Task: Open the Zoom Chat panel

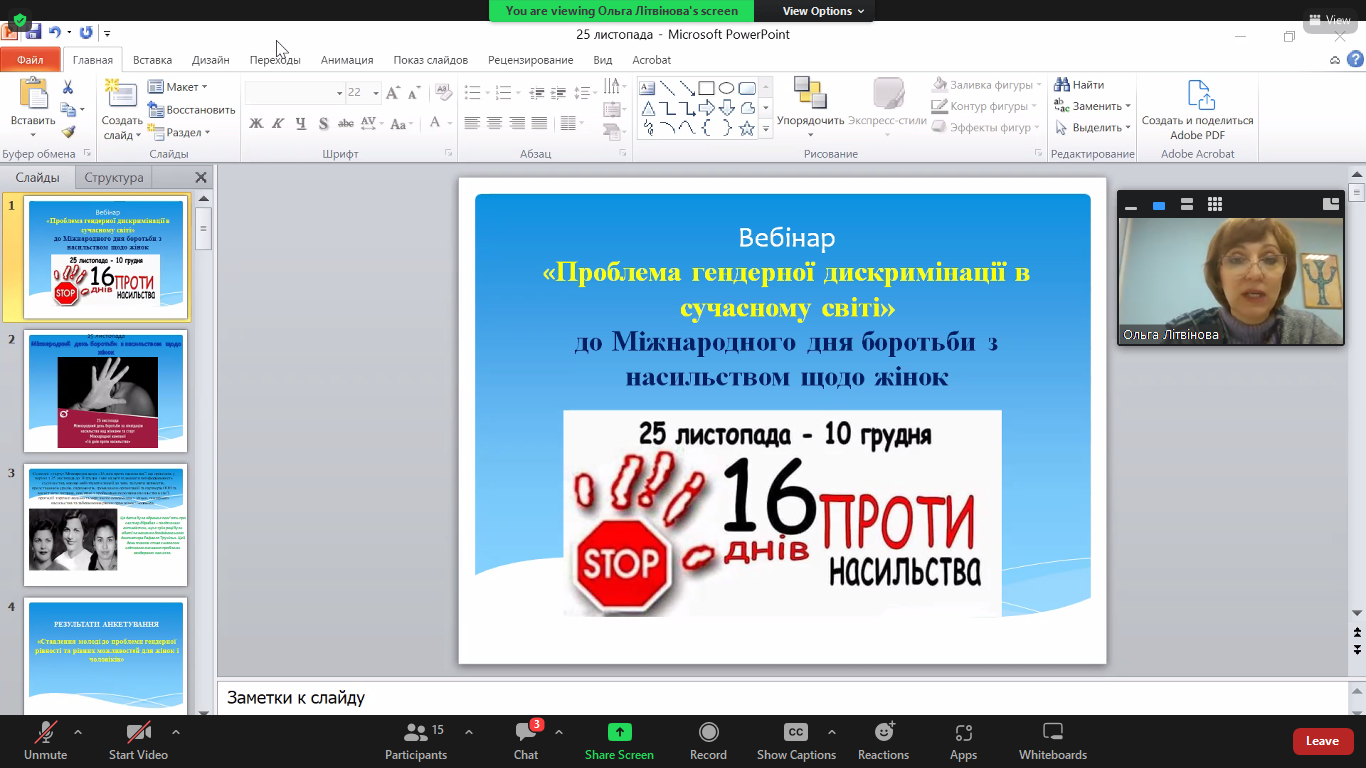Action: 526,742
